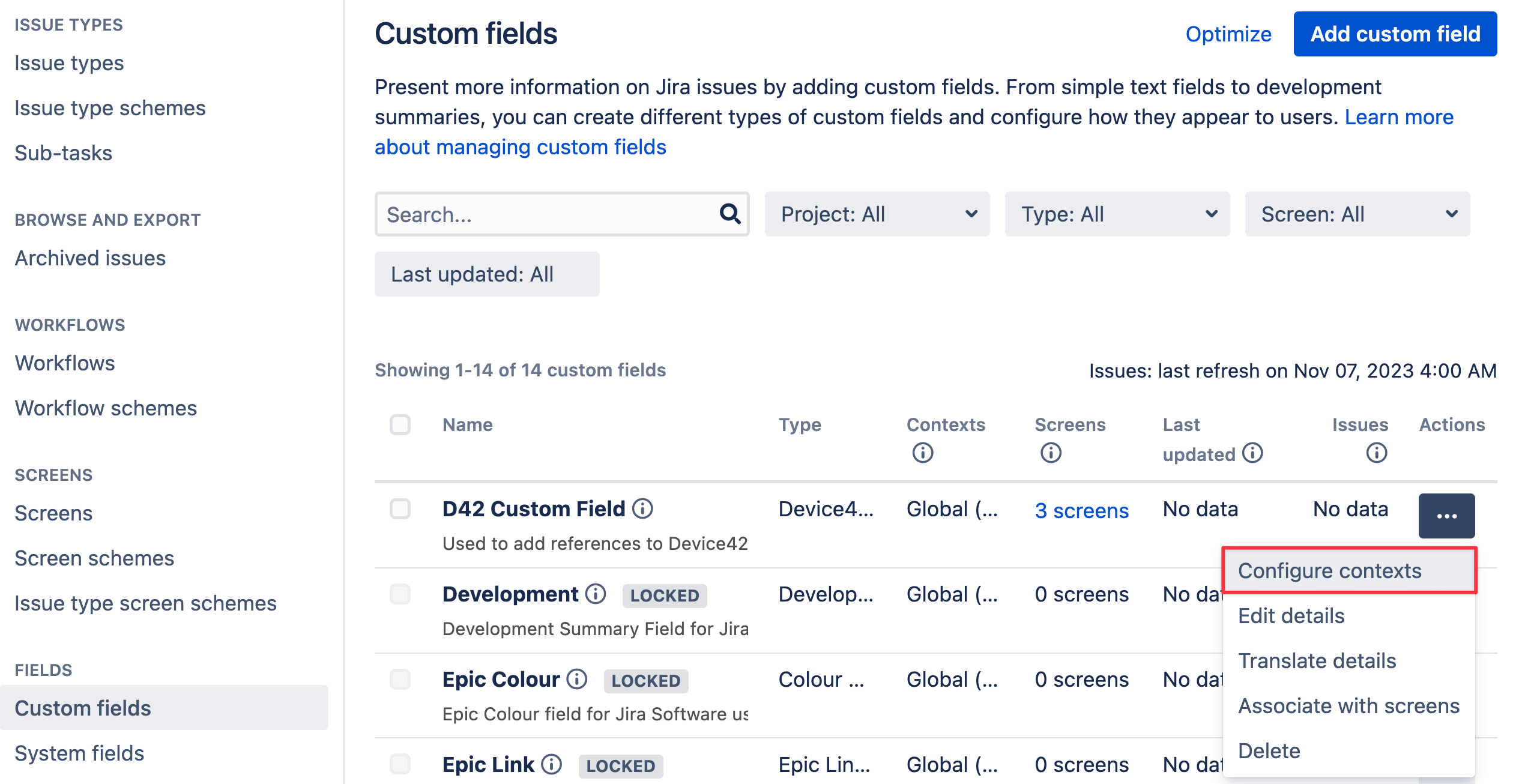Check the D42 Custom Field row checkbox

(x=400, y=509)
